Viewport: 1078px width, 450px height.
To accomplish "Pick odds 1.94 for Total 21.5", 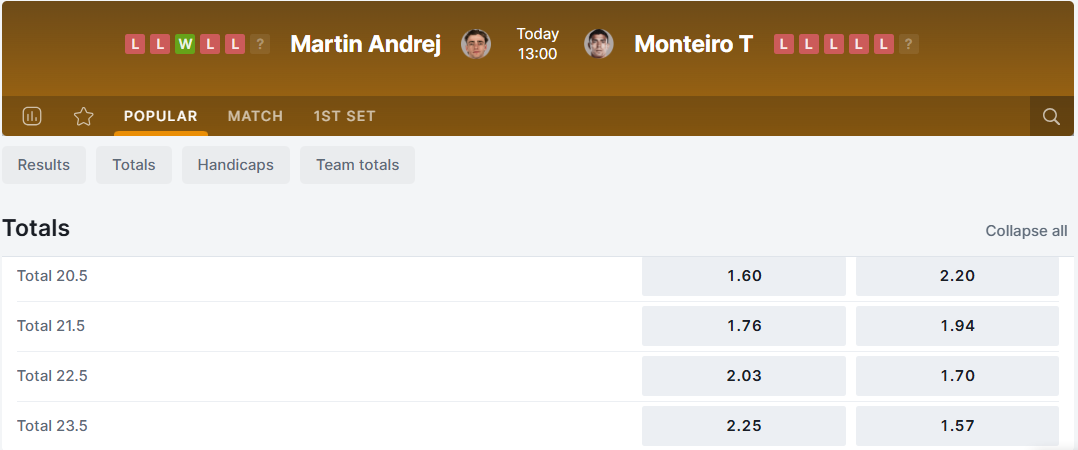I will click(957, 326).
